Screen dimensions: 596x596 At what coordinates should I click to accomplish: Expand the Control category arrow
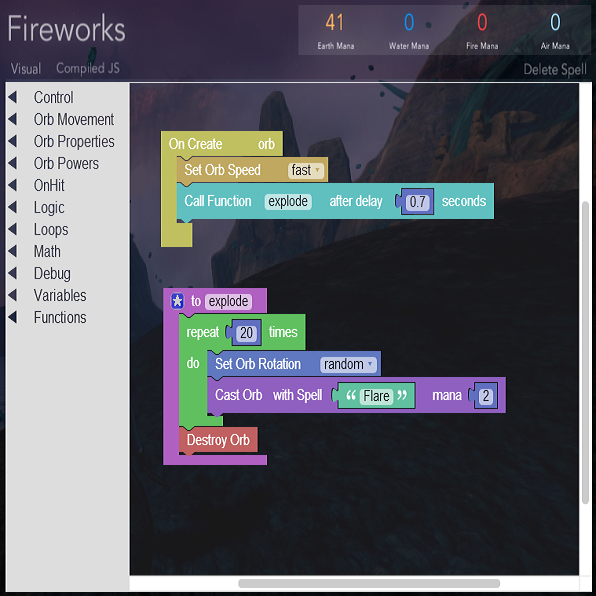tap(13, 97)
